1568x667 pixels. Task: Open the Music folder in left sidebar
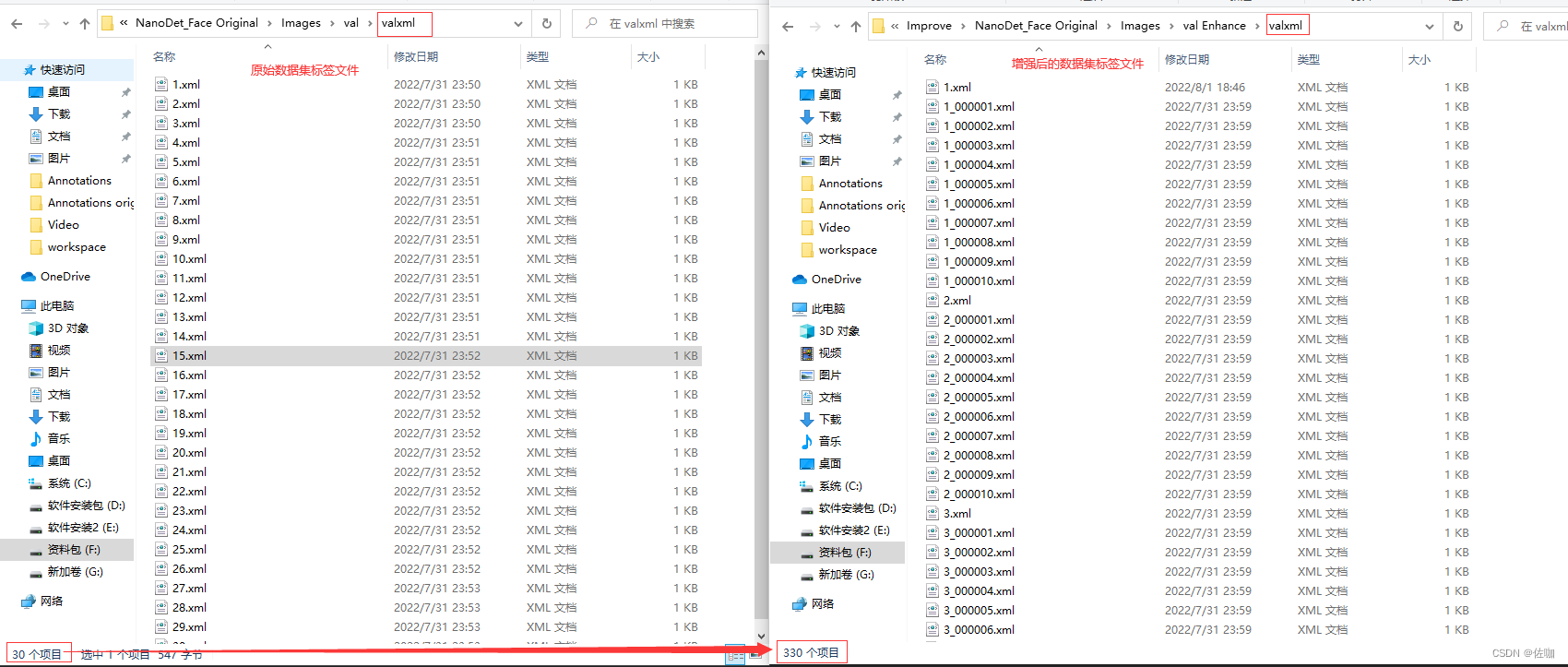tap(49, 438)
